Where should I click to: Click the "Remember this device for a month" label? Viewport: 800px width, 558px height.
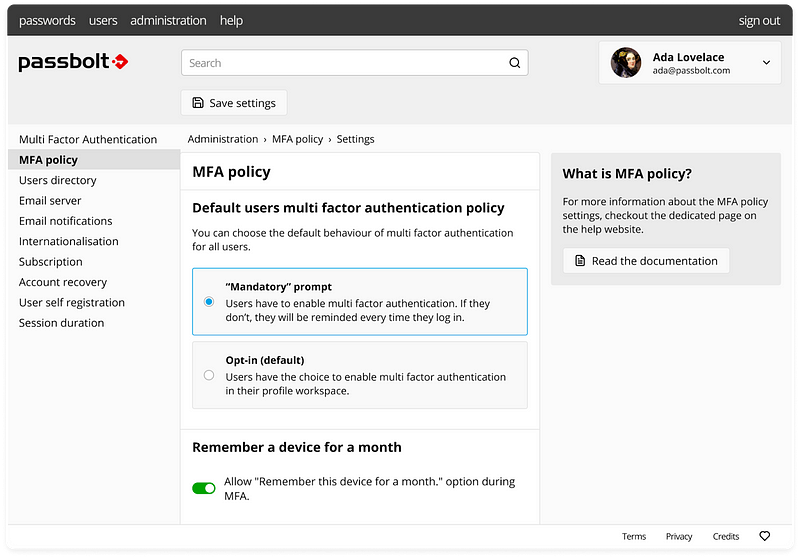[x=369, y=488]
